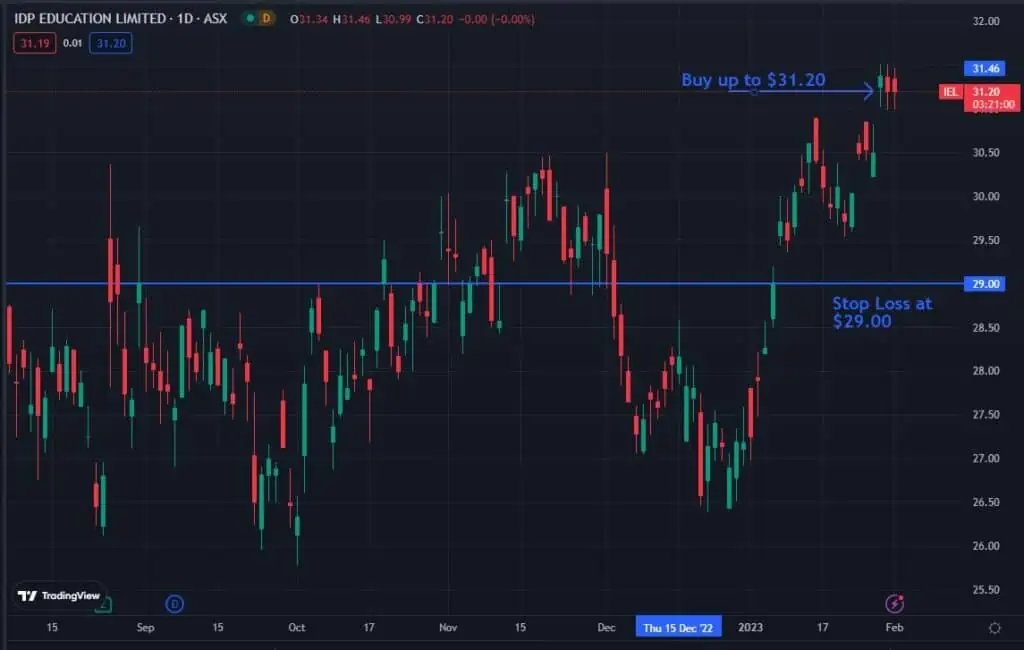Click the 'Thu 15 Dec '22' date label

point(678,627)
